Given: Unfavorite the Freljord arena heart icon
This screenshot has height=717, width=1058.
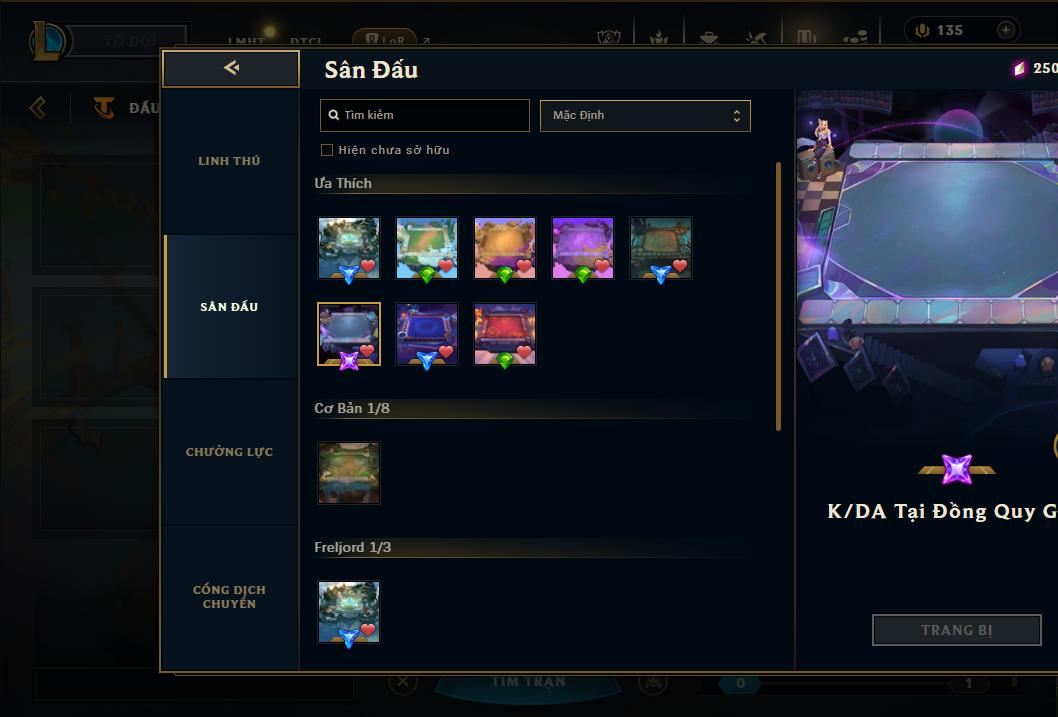Looking at the screenshot, I should point(368,629).
